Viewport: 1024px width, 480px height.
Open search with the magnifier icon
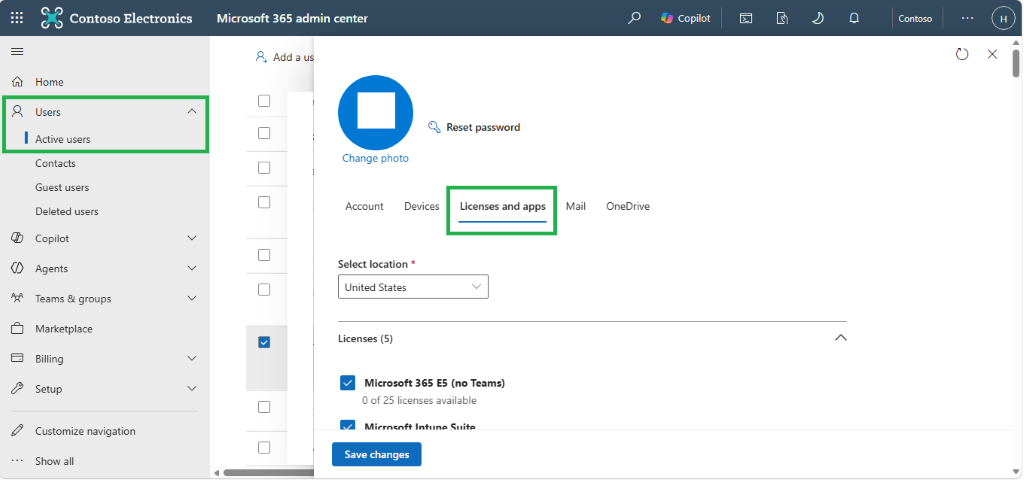(x=633, y=18)
